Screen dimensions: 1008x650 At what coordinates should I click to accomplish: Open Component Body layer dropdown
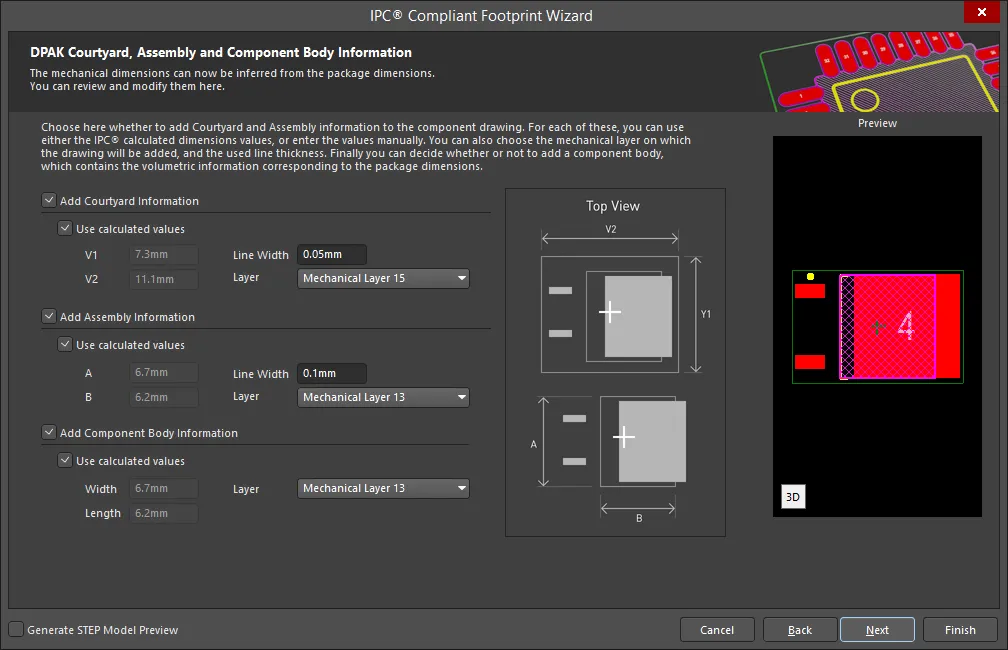click(383, 489)
